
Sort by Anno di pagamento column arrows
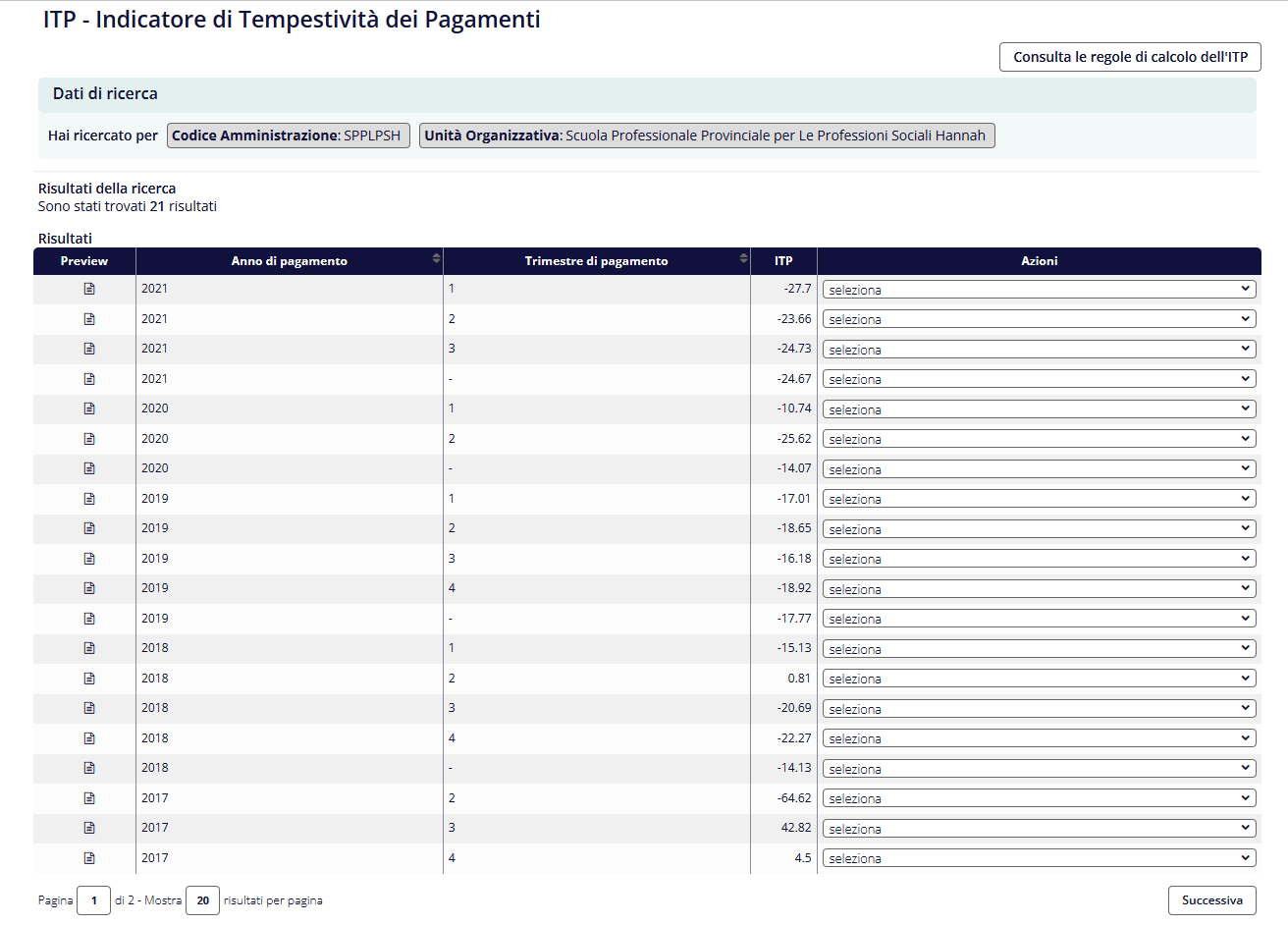pyautogui.click(x=436, y=259)
